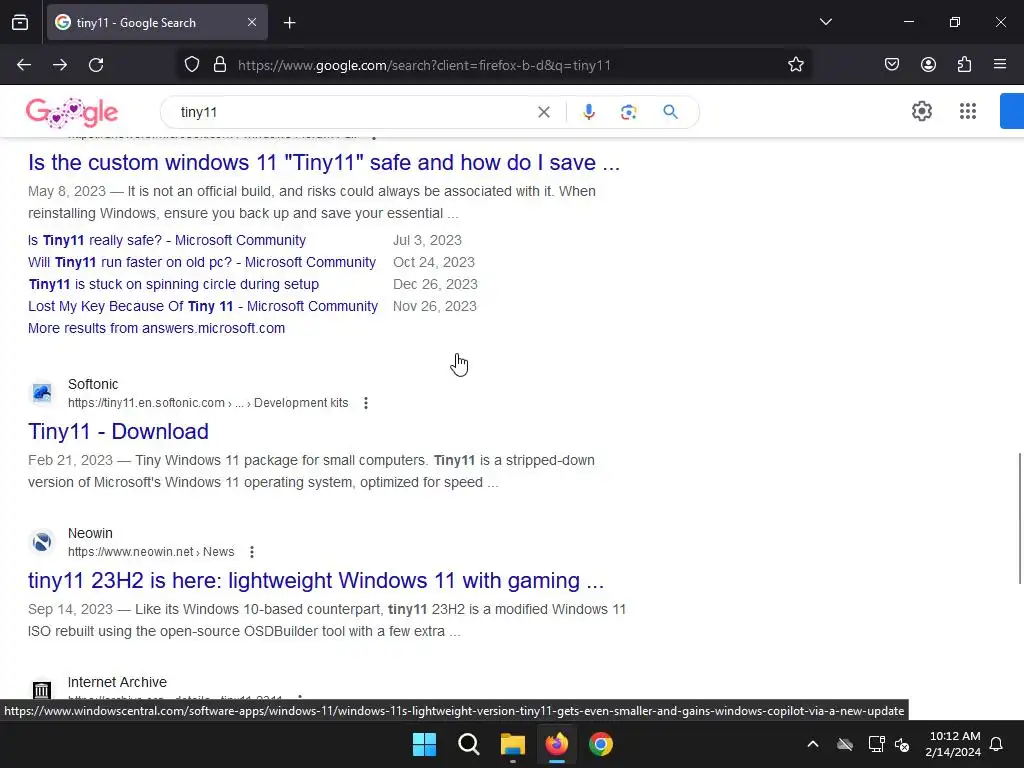The width and height of the screenshot is (1024, 768).
Task: Open 'Tiny11 is stuck on spinning circle' link
Action: 174,285
